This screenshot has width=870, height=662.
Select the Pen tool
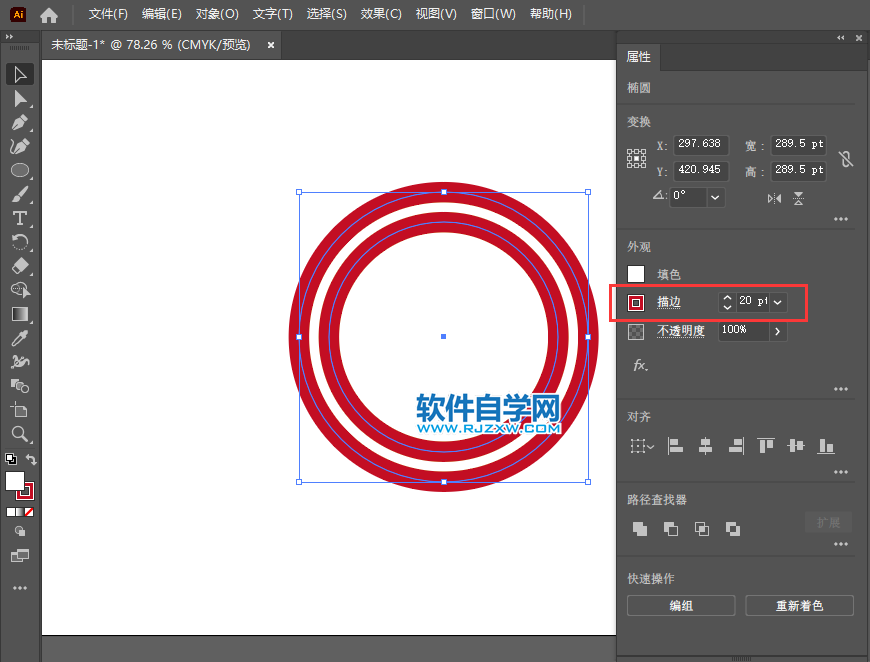(x=21, y=122)
